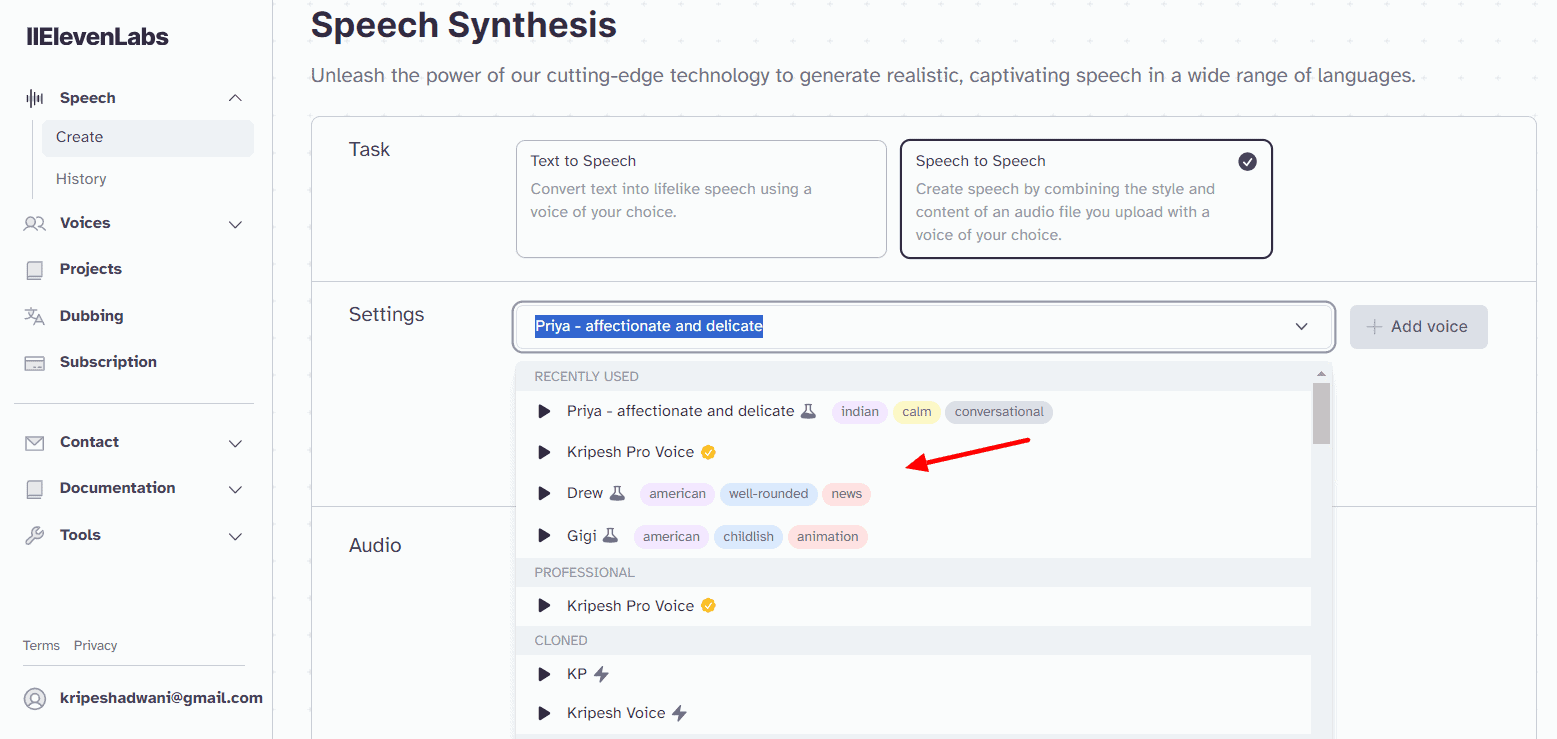Click the voice list scrollbar thumb
1557x739 pixels.
point(1321,412)
